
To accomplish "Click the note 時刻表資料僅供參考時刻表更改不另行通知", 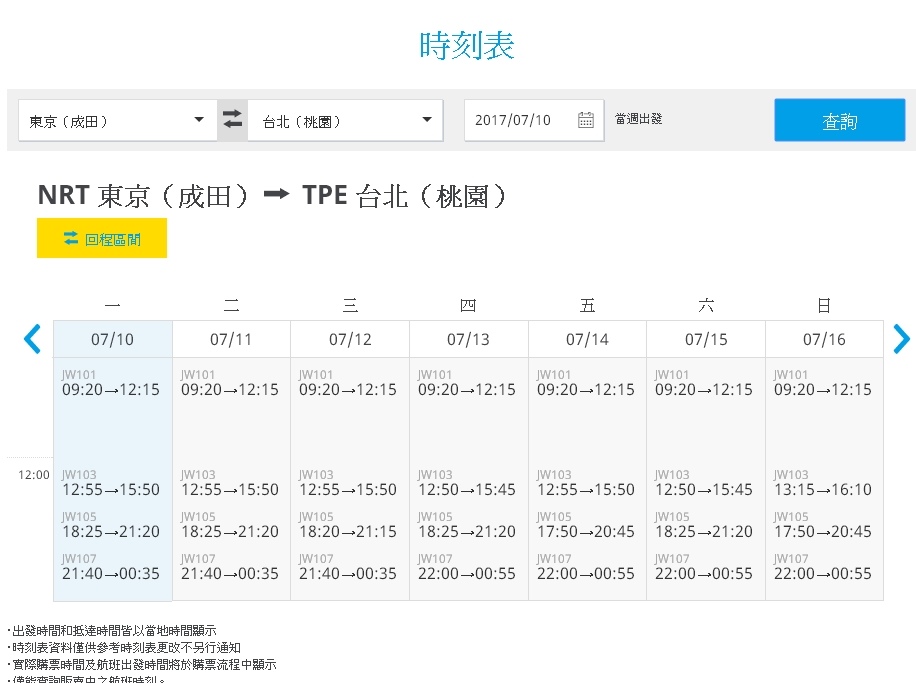I will click(124, 647).
